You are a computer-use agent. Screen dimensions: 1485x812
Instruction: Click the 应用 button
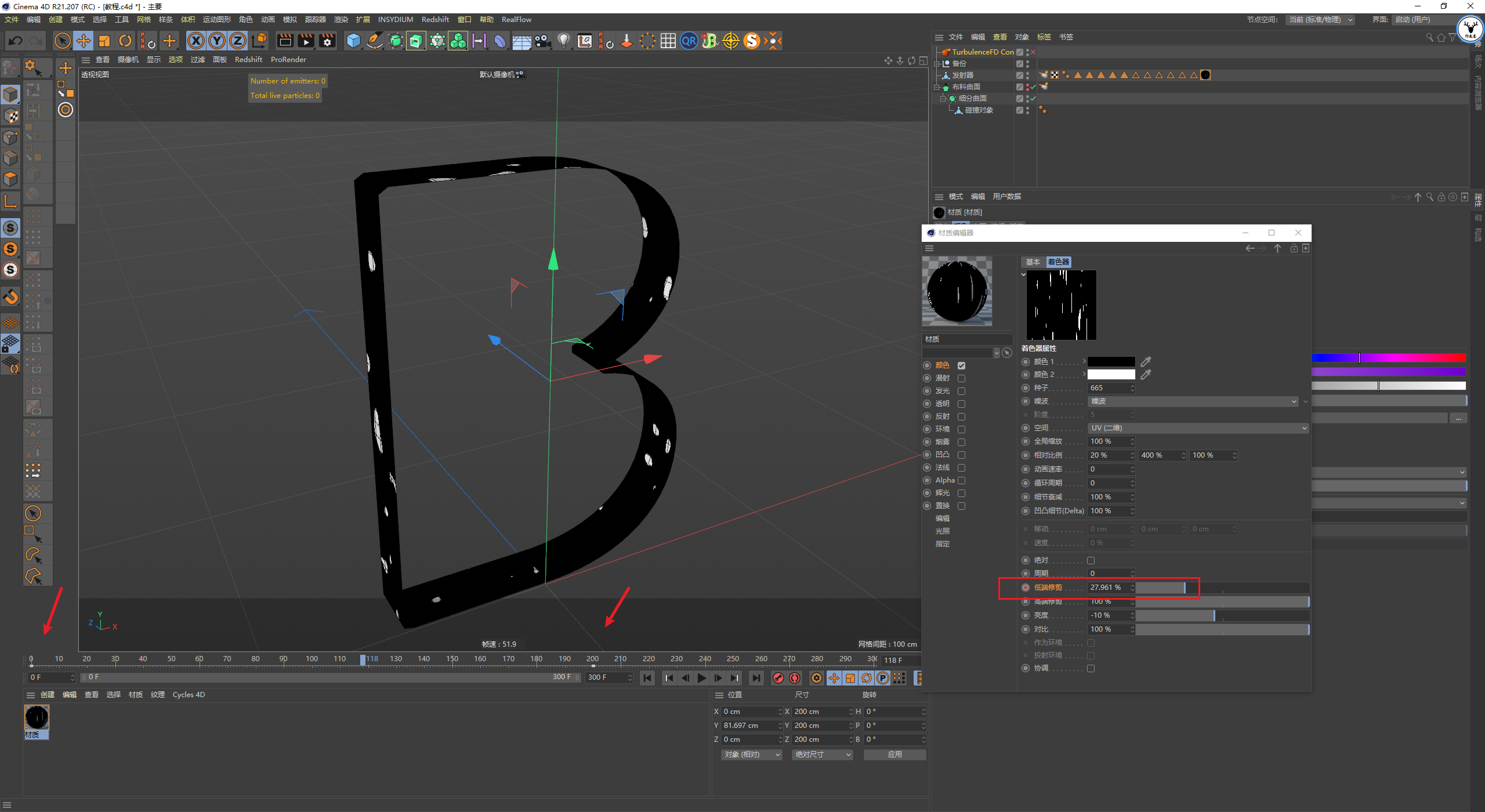pyautogui.click(x=894, y=755)
